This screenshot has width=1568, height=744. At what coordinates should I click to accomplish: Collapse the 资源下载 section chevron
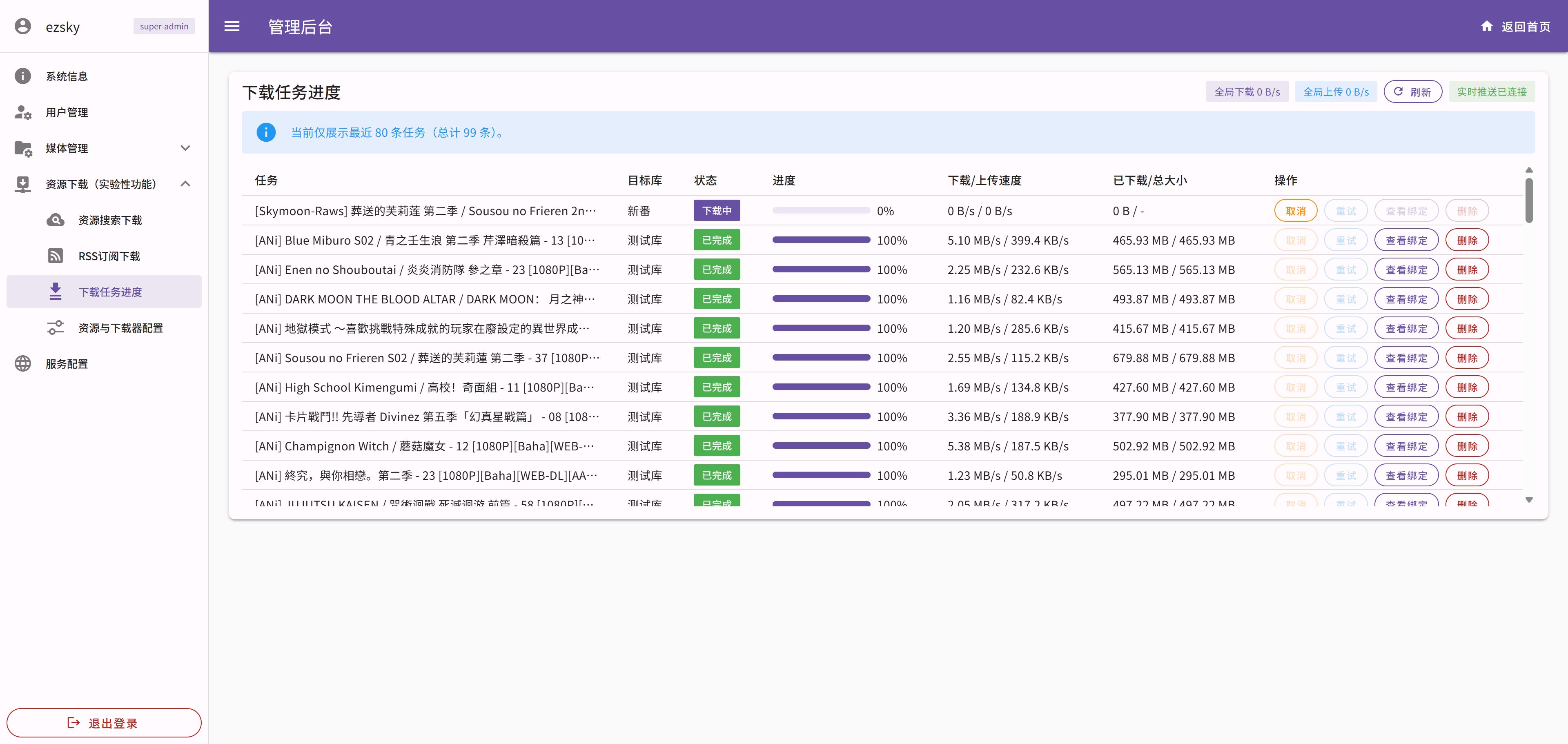[186, 184]
